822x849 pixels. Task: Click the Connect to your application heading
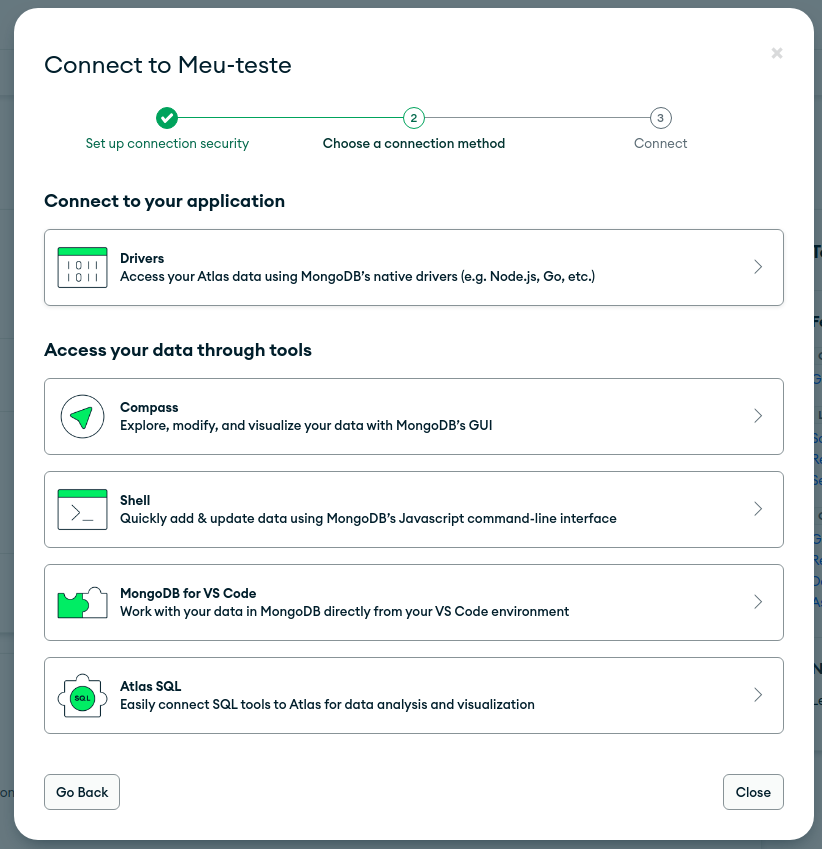[x=165, y=201]
